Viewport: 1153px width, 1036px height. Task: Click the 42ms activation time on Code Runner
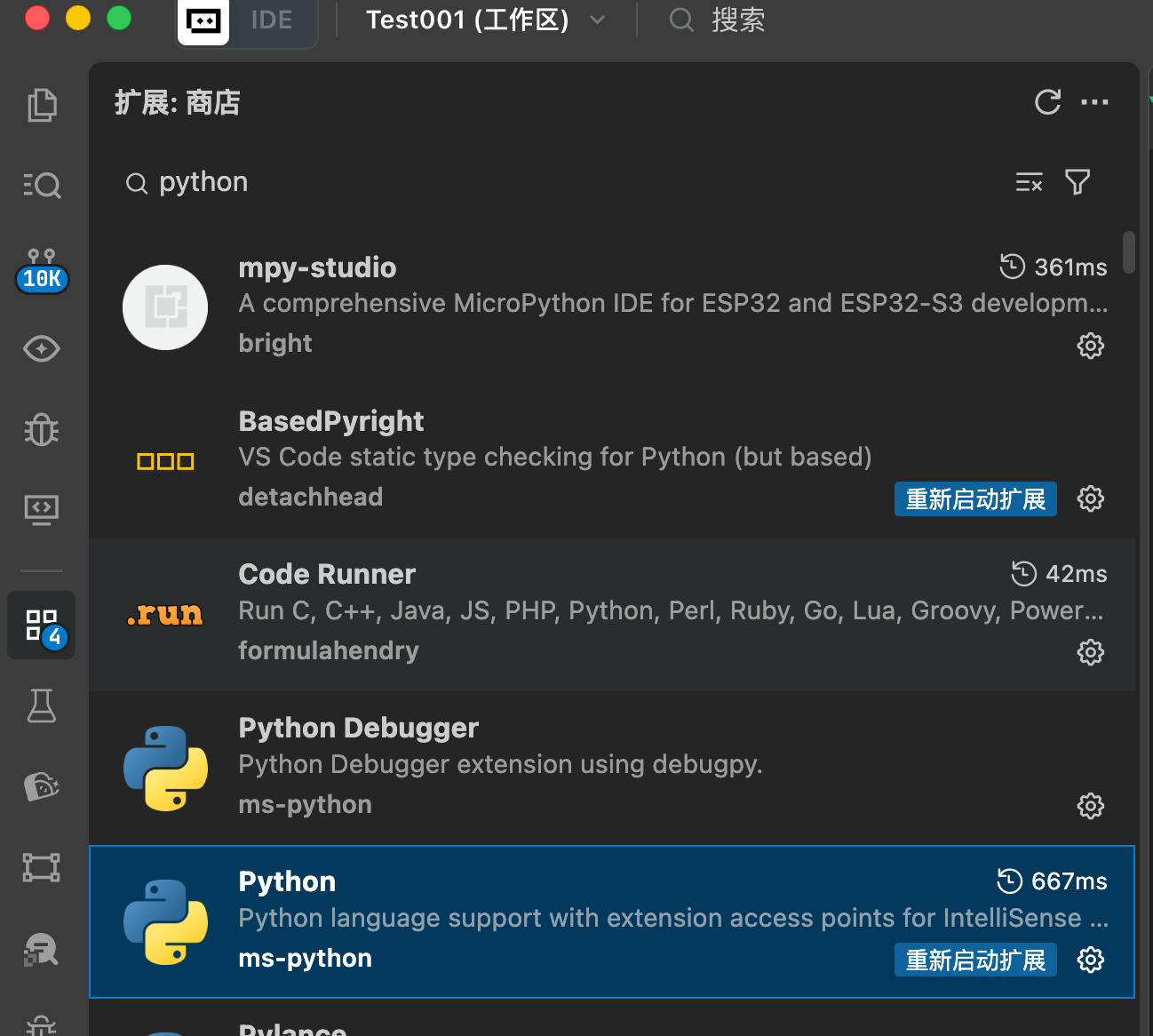coord(1059,574)
